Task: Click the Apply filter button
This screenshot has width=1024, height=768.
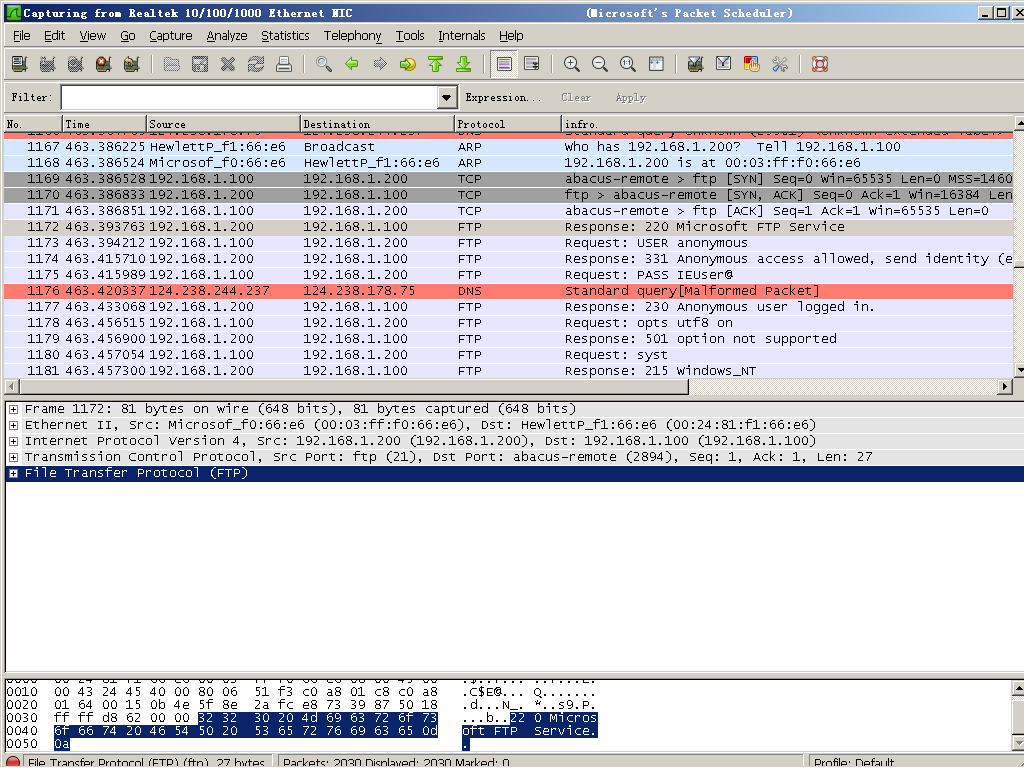Action: (630, 97)
